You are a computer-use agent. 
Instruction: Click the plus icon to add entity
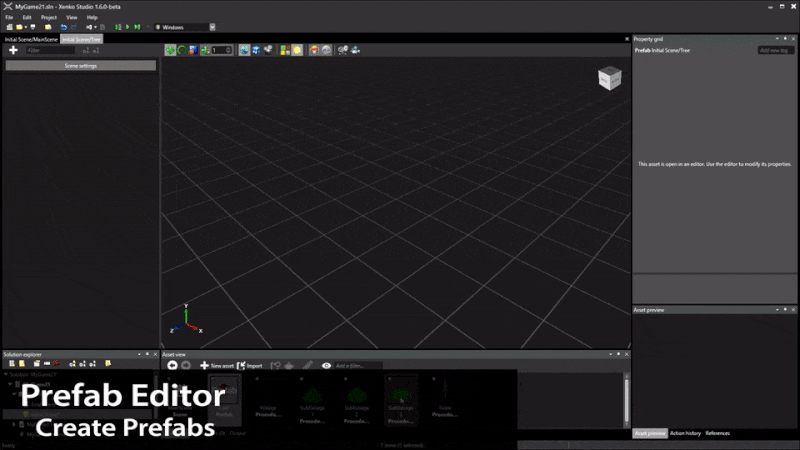pos(13,50)
